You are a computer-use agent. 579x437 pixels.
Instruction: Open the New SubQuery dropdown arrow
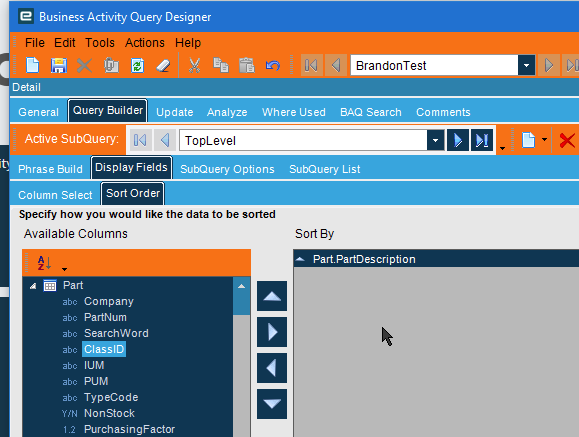coord(544,140)
